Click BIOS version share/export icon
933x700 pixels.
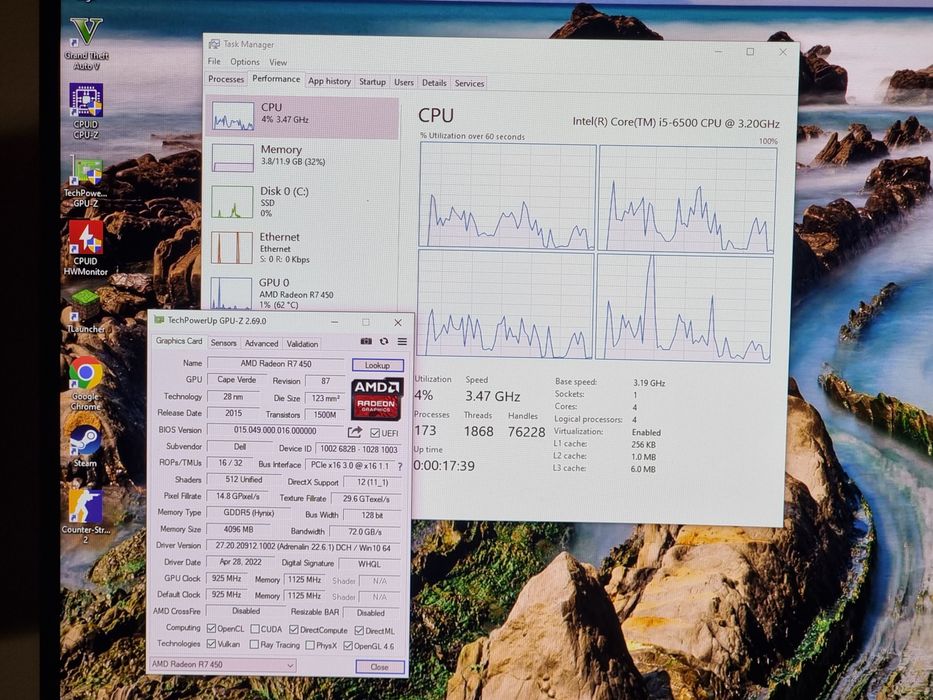coord(355,432)
